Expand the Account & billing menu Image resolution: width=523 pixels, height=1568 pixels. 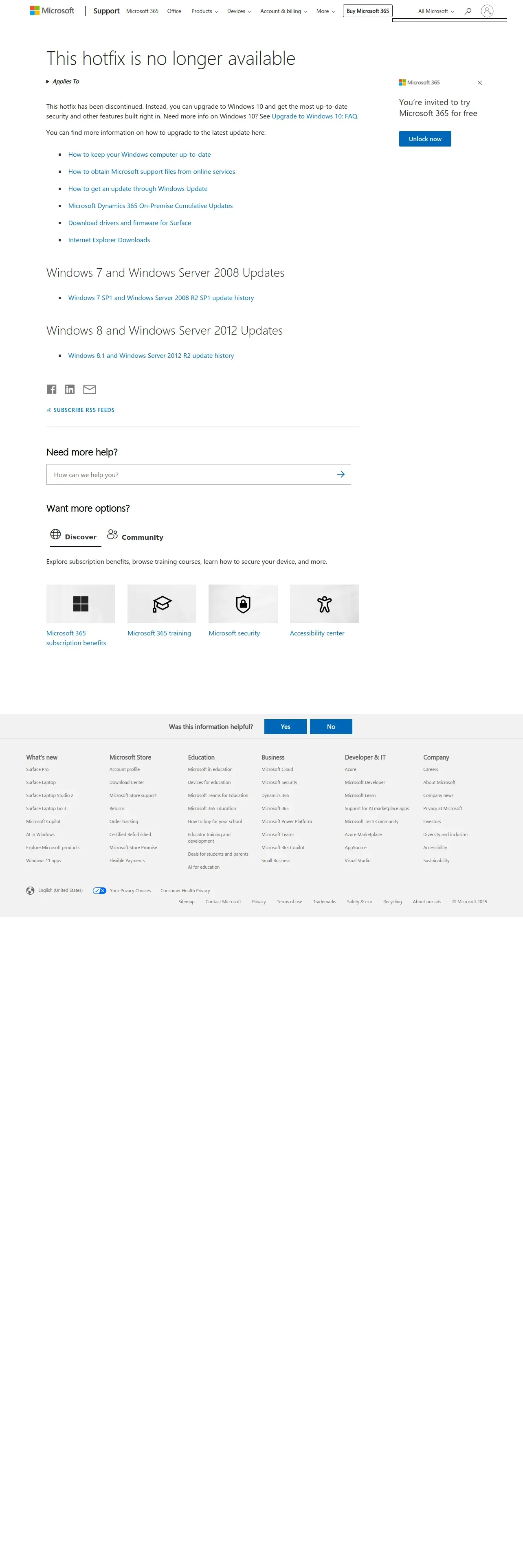[284, 11]
